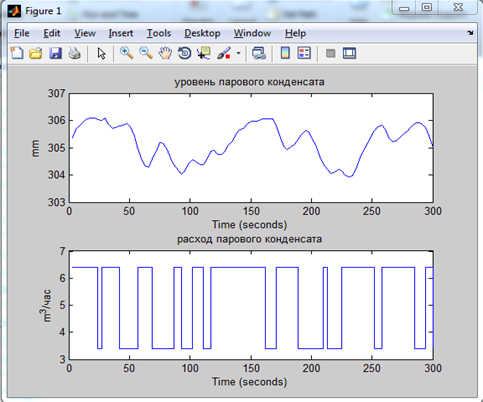Open the Tools menu
Screen dimensions: 483x402
(x=159, y=33)
